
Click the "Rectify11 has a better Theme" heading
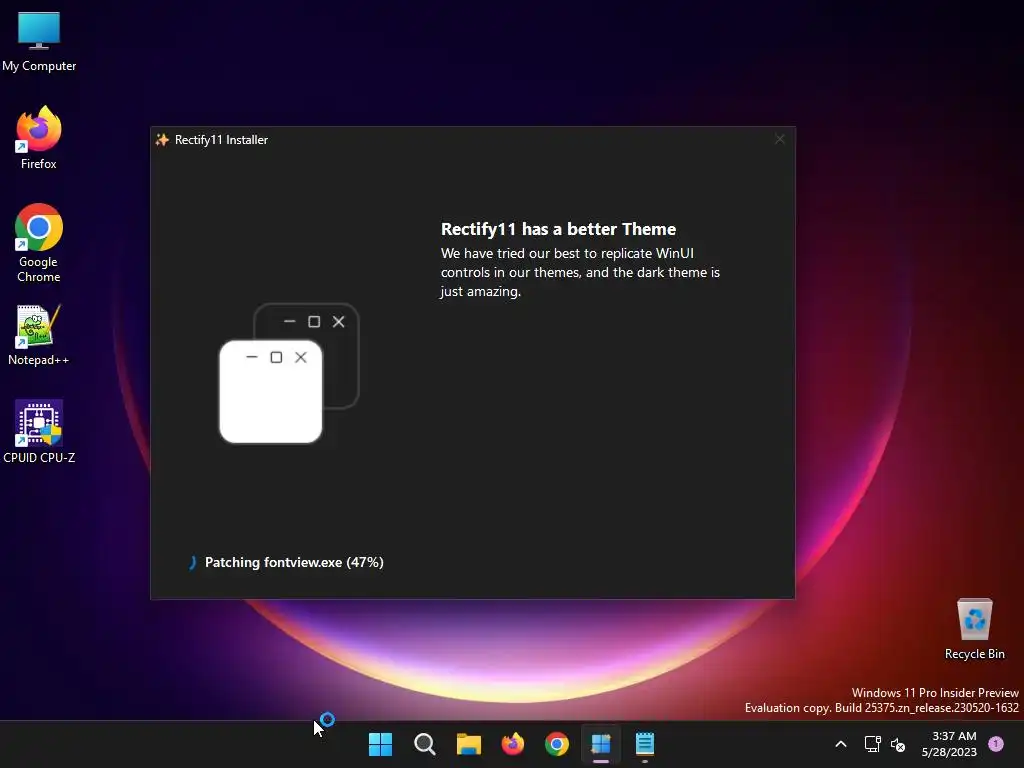[x=558, y=229]
